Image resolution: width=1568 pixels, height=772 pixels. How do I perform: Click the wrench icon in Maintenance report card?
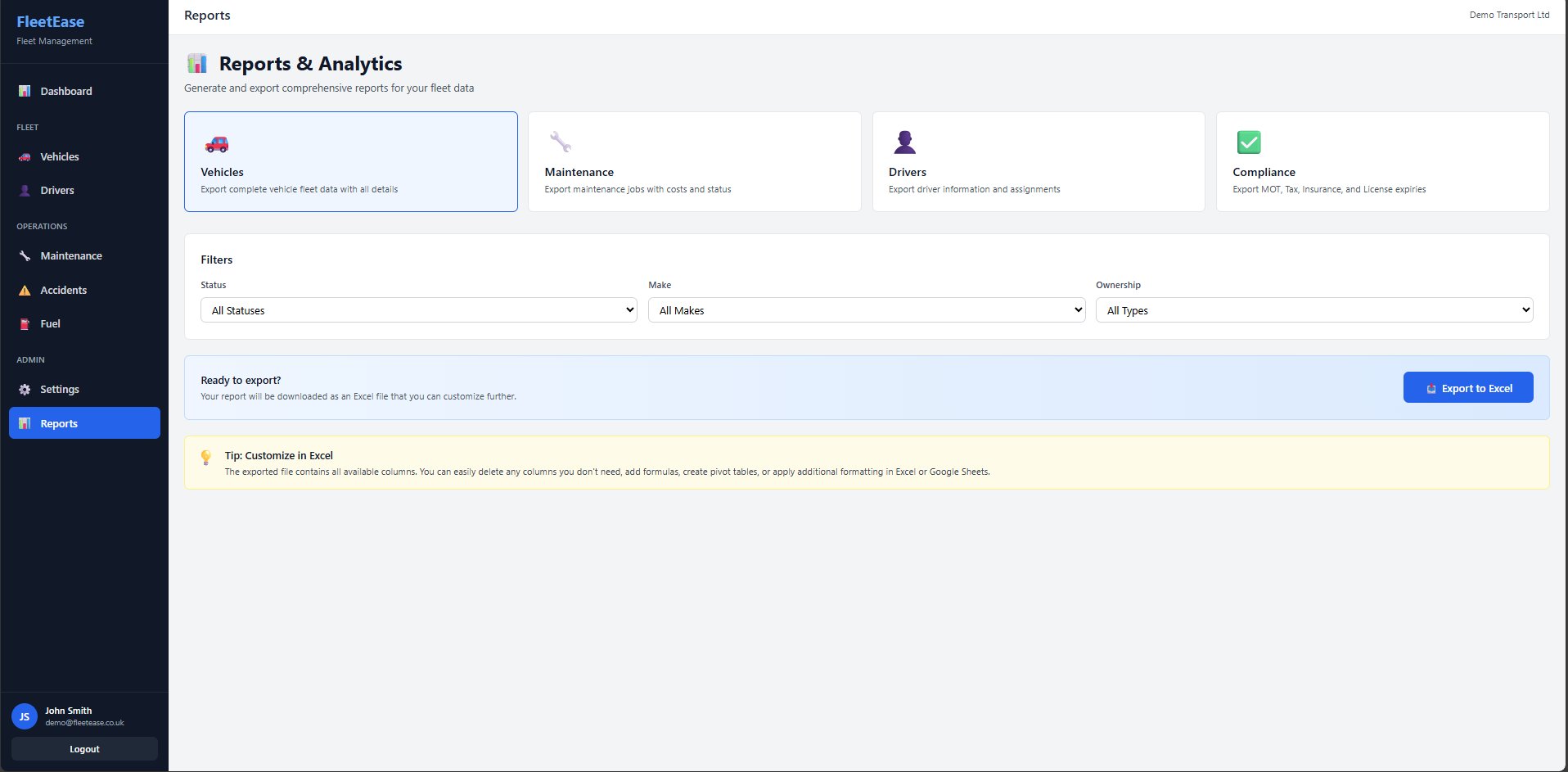coord(561,142)
